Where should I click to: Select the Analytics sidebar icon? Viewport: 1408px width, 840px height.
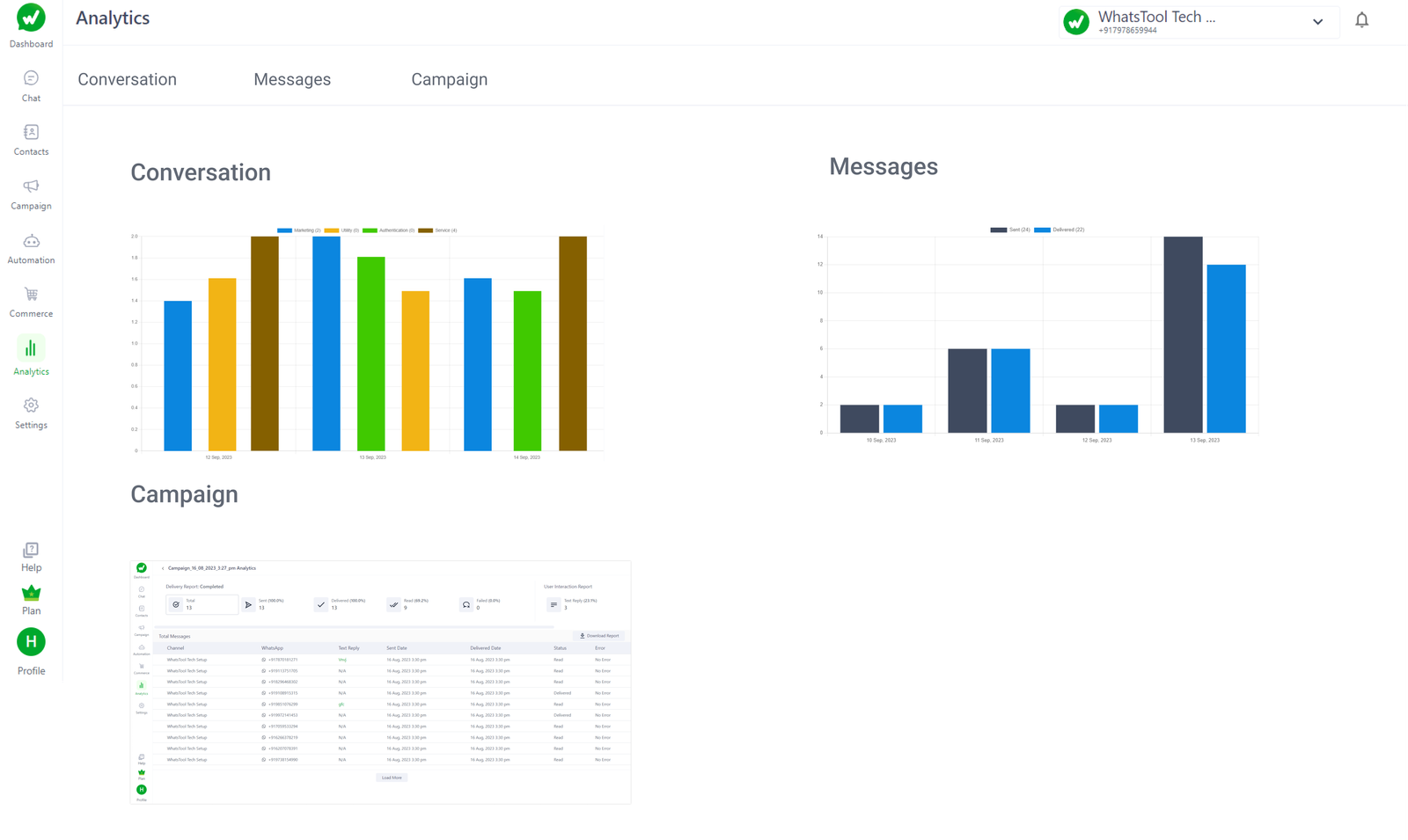[x=30, y=355]
